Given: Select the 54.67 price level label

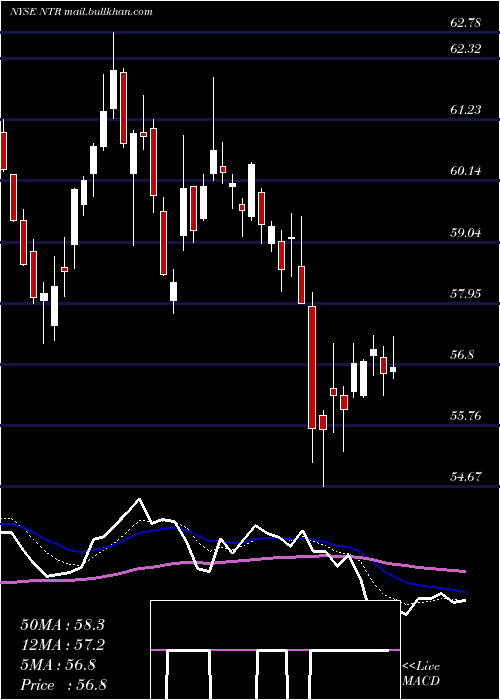Looking at the screenshot, I should [466, 476].
